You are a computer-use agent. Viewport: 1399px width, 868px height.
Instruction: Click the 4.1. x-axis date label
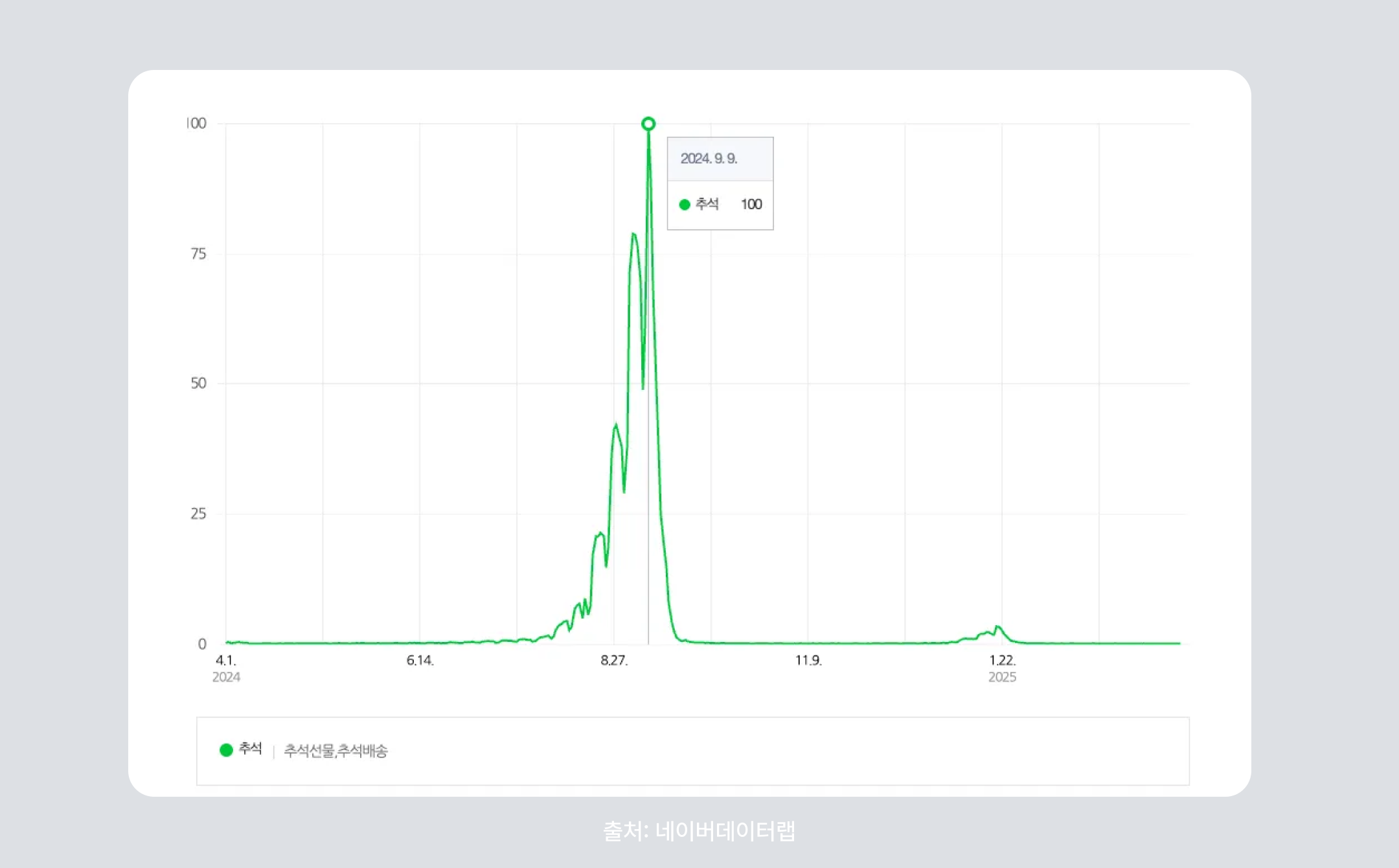point(225,660)
